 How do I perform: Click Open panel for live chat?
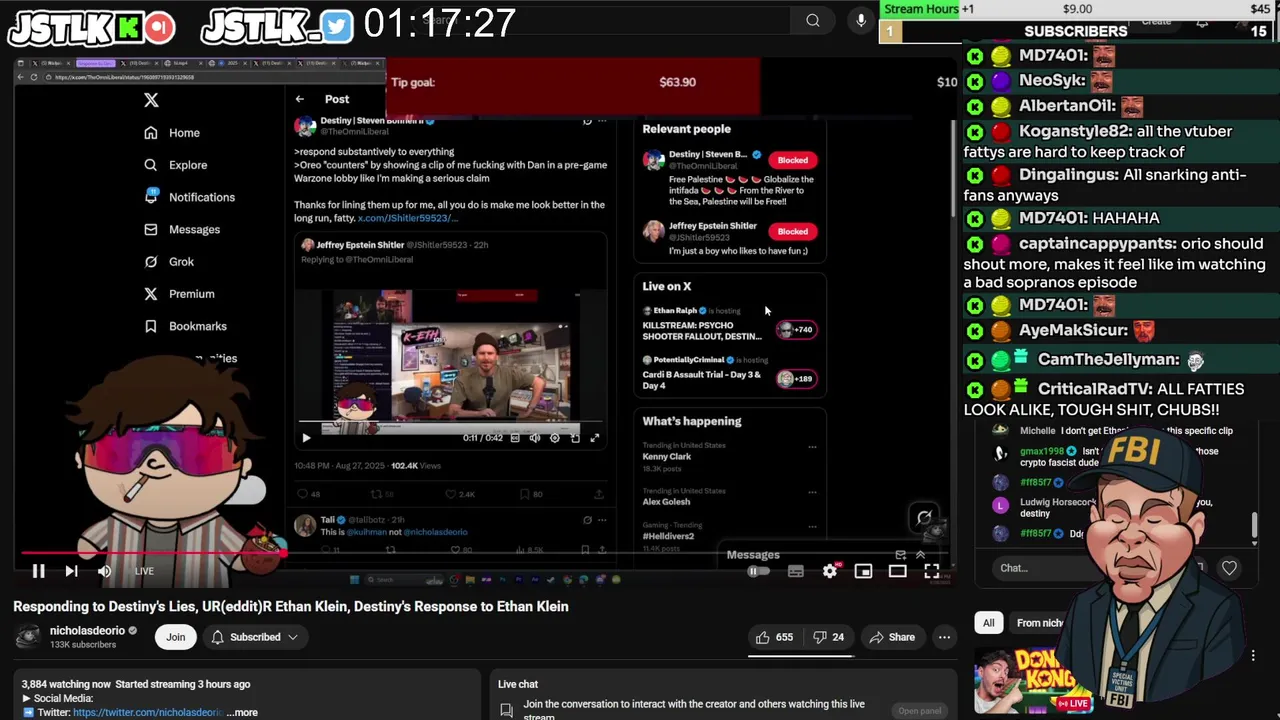point(919,711)
